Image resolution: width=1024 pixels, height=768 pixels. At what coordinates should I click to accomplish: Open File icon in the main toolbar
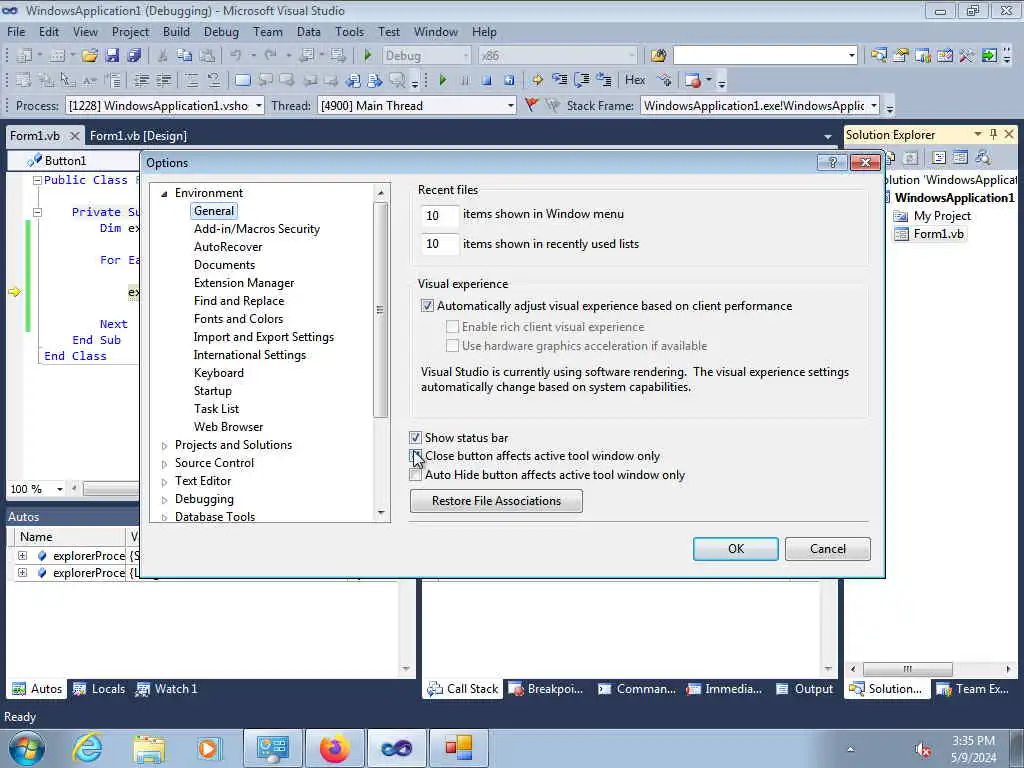[89, 56]
